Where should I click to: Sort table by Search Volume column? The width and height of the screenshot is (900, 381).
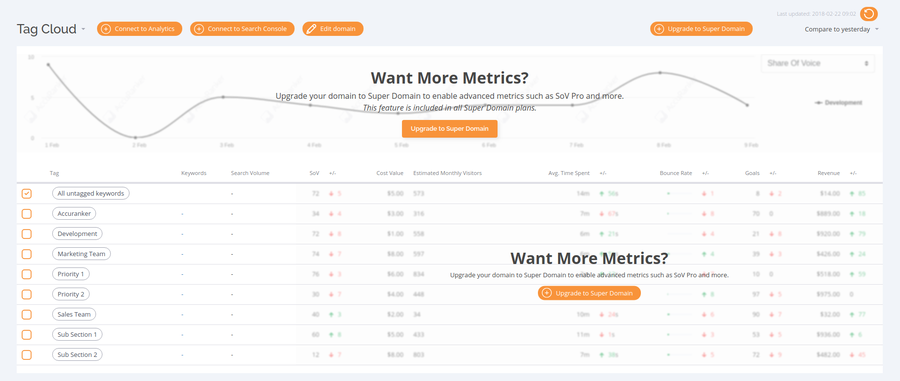click(250, 173)
